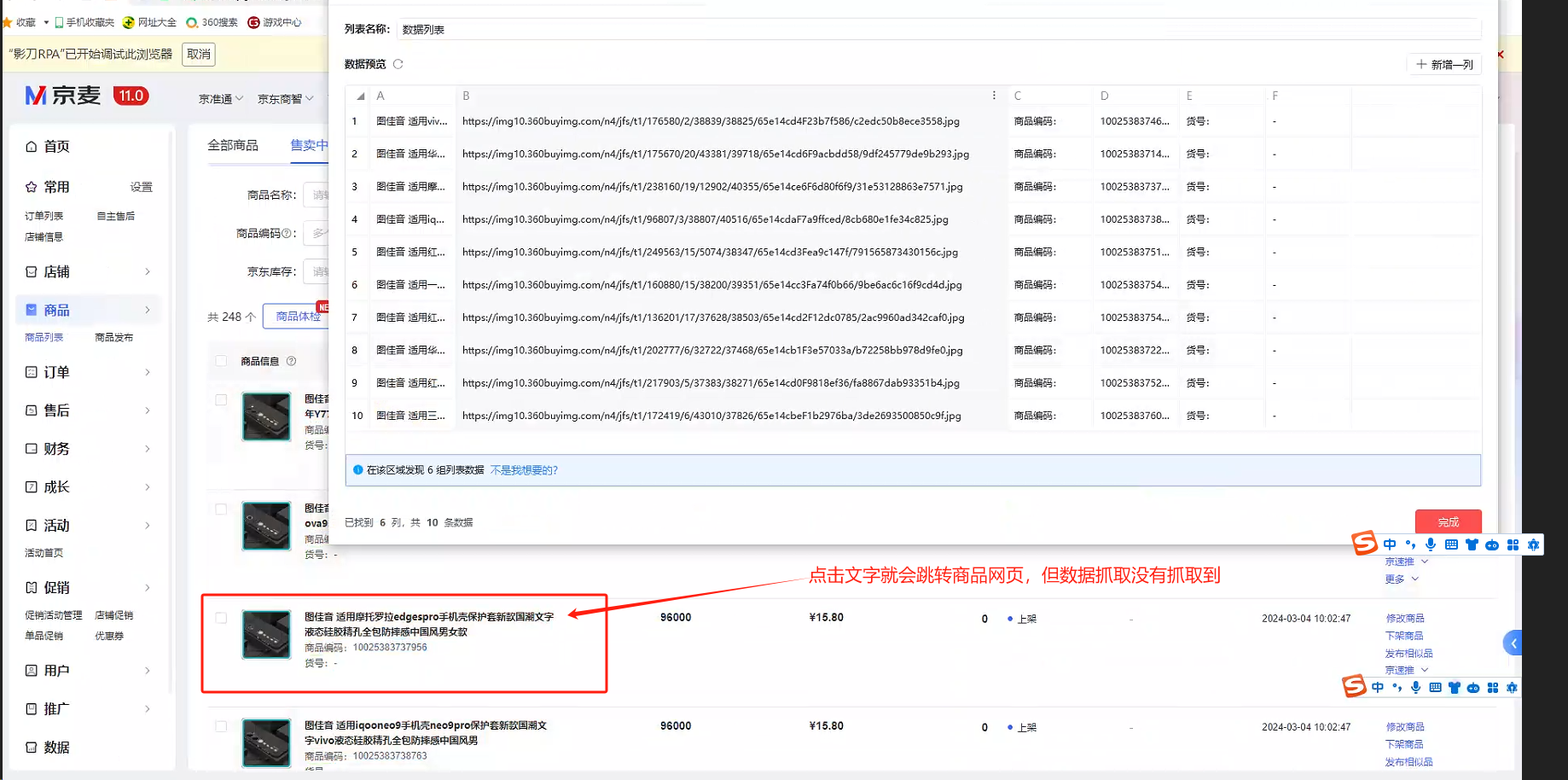
Task: Click the 订单 sidebar icon
Action: click(x=32, y=372)
